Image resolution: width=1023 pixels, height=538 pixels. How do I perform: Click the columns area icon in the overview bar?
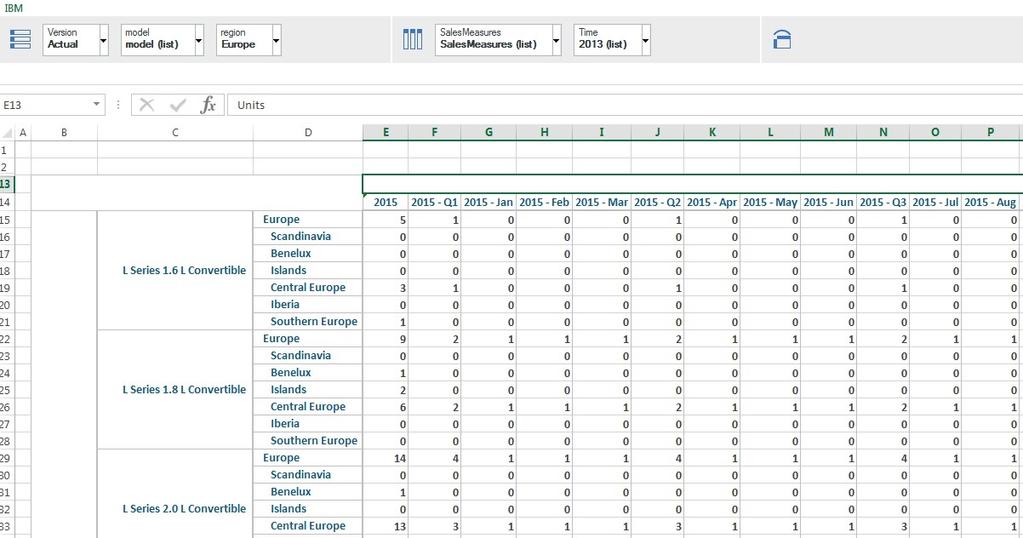click(412, 39)
